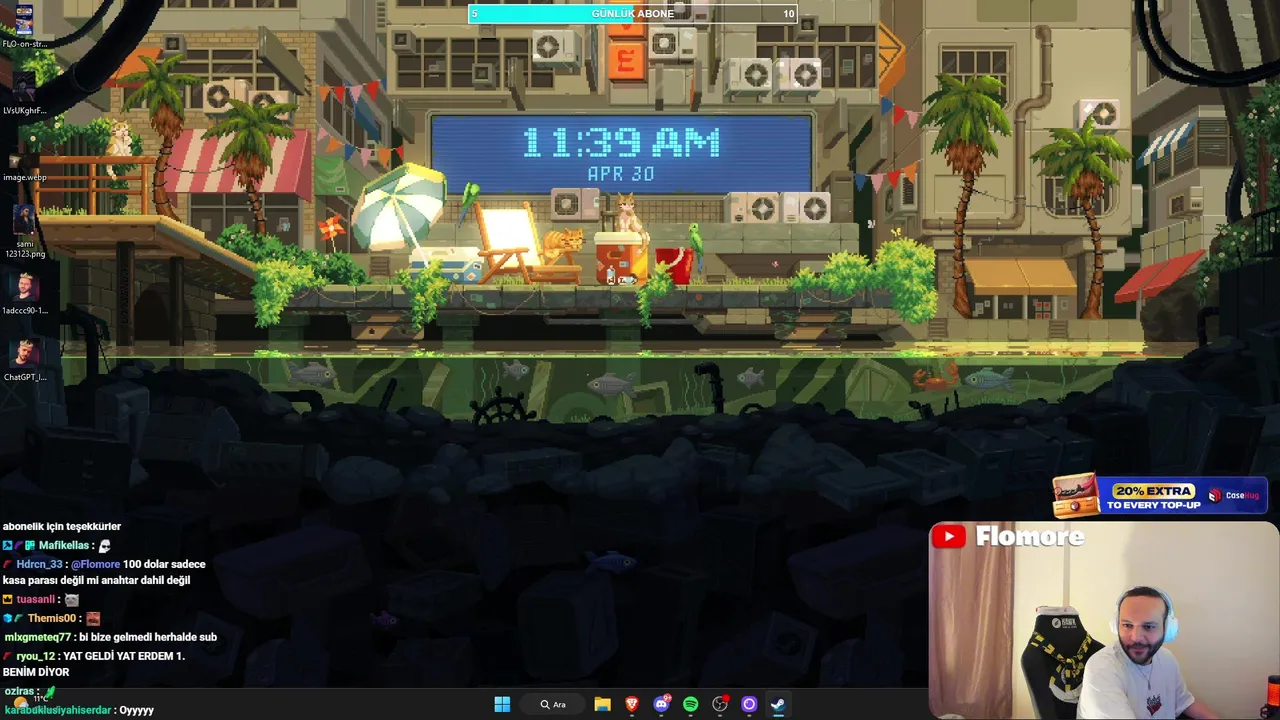Open File Explorer from the taskbar

pyautogui.click(x=602, y=704)
